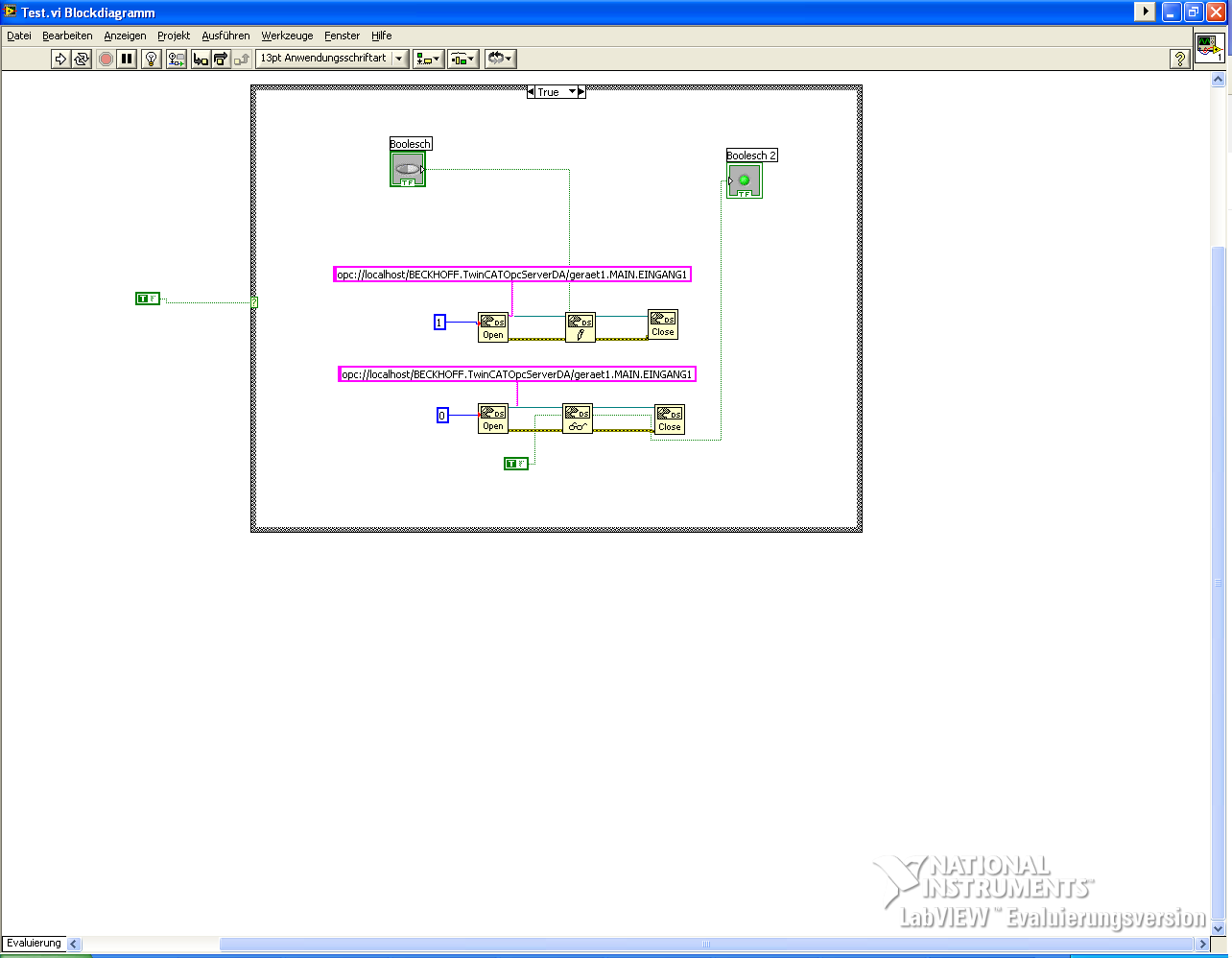
Task: Go to next case with right arrow
Action: tap(581, 92)
